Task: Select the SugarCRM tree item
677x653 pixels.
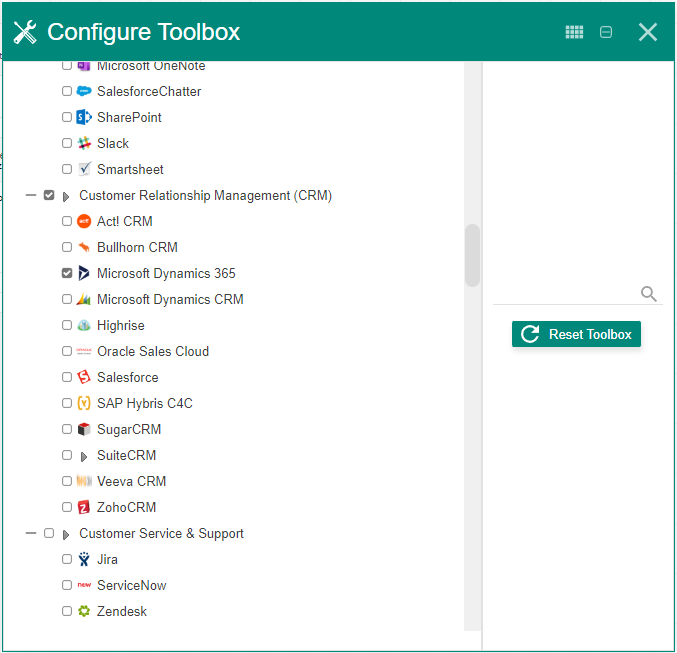Action: tap(128, 429)
